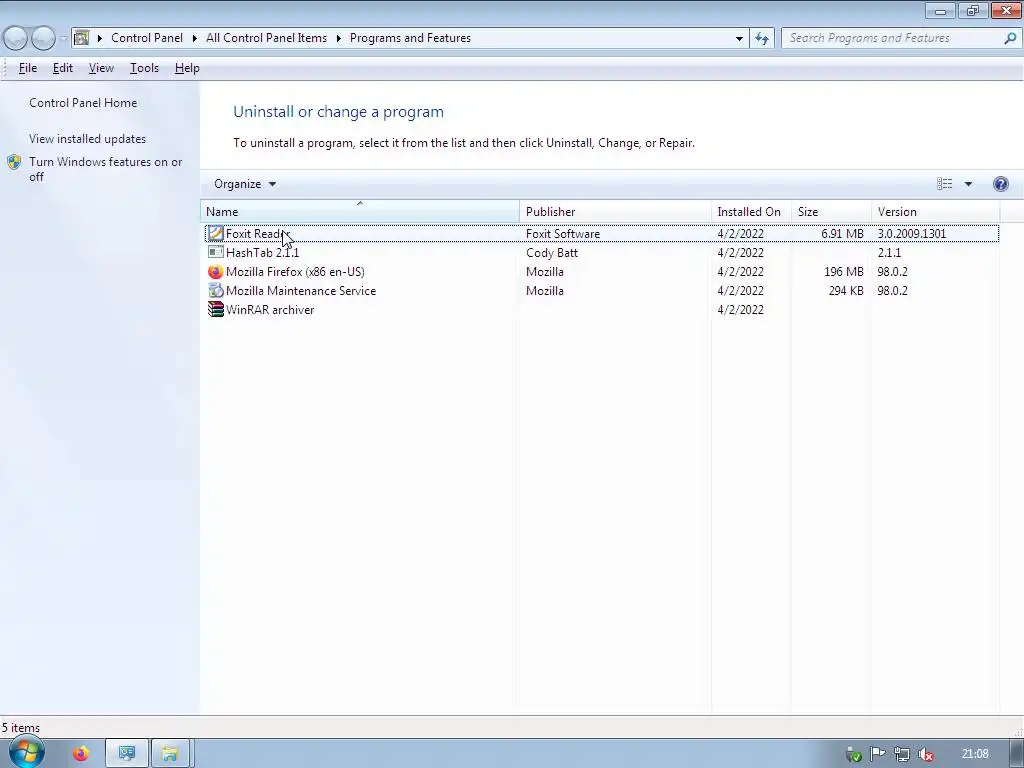Sort by the Name column header
Image resolution: width=1024 pixels, height=768 pixels.
click(360, 212)
